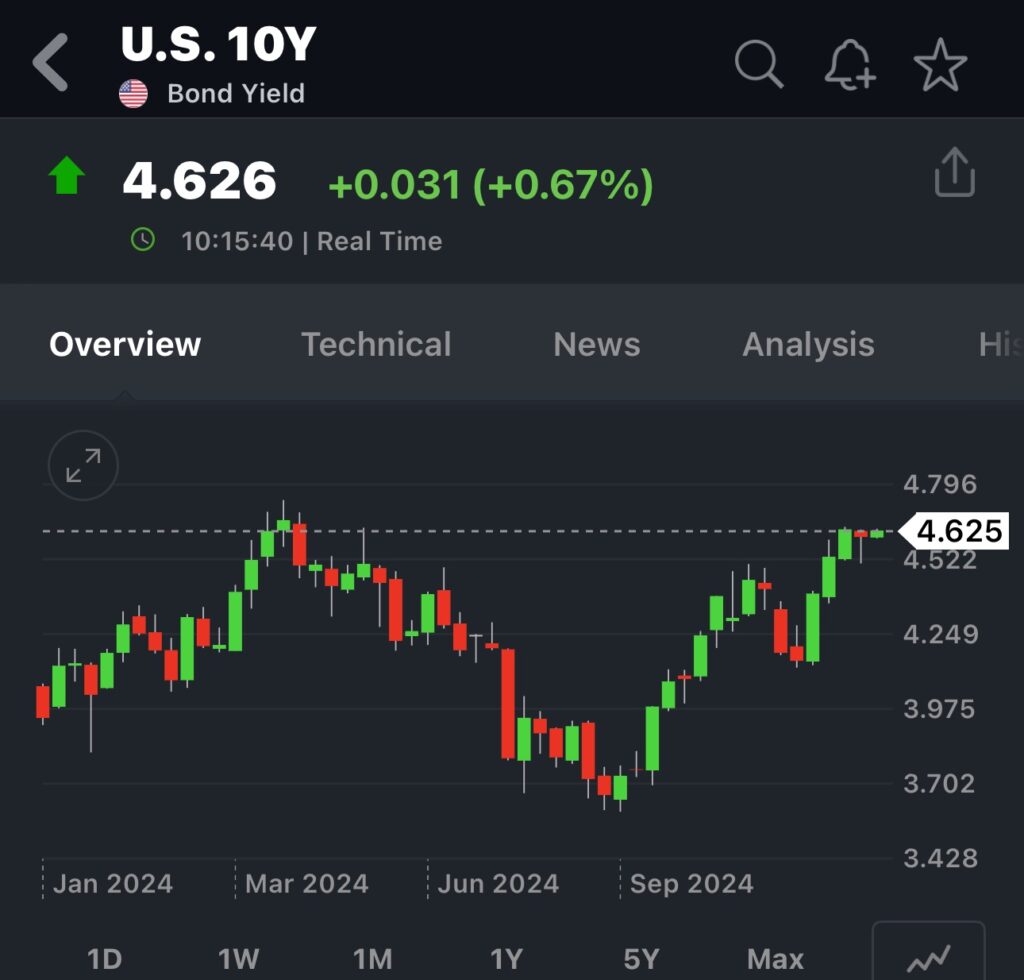The width and height of the screenshot is (1024, 980).
Task: Switch to the Technical tab
Action: (376, 344)
